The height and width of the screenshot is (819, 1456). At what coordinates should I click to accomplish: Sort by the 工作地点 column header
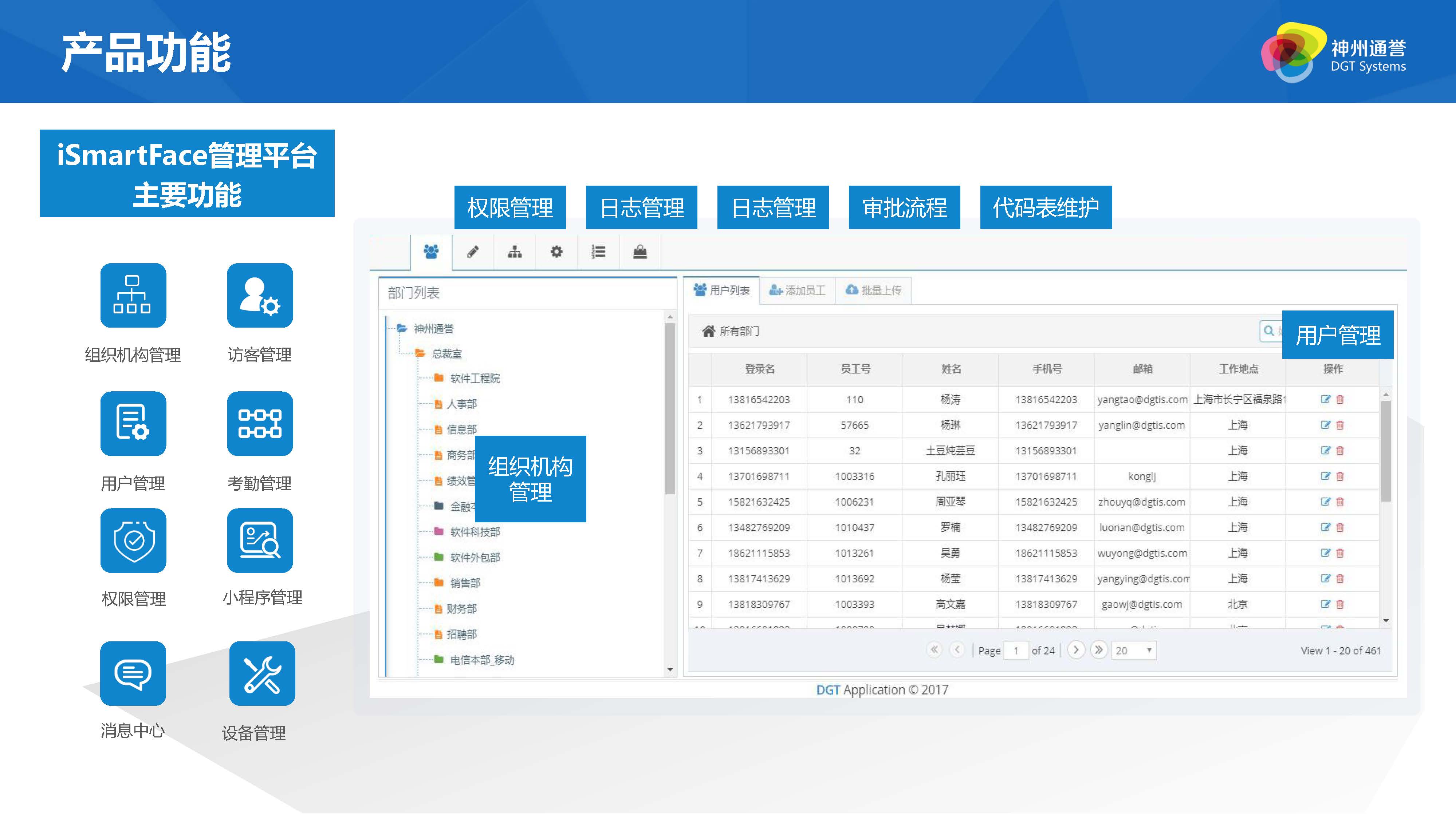[1238, 369]
